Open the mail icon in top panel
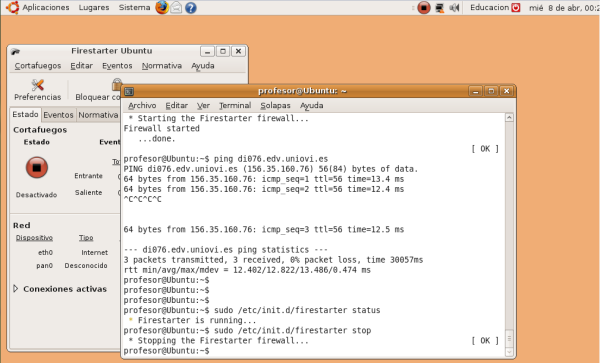 pos(176,7)
